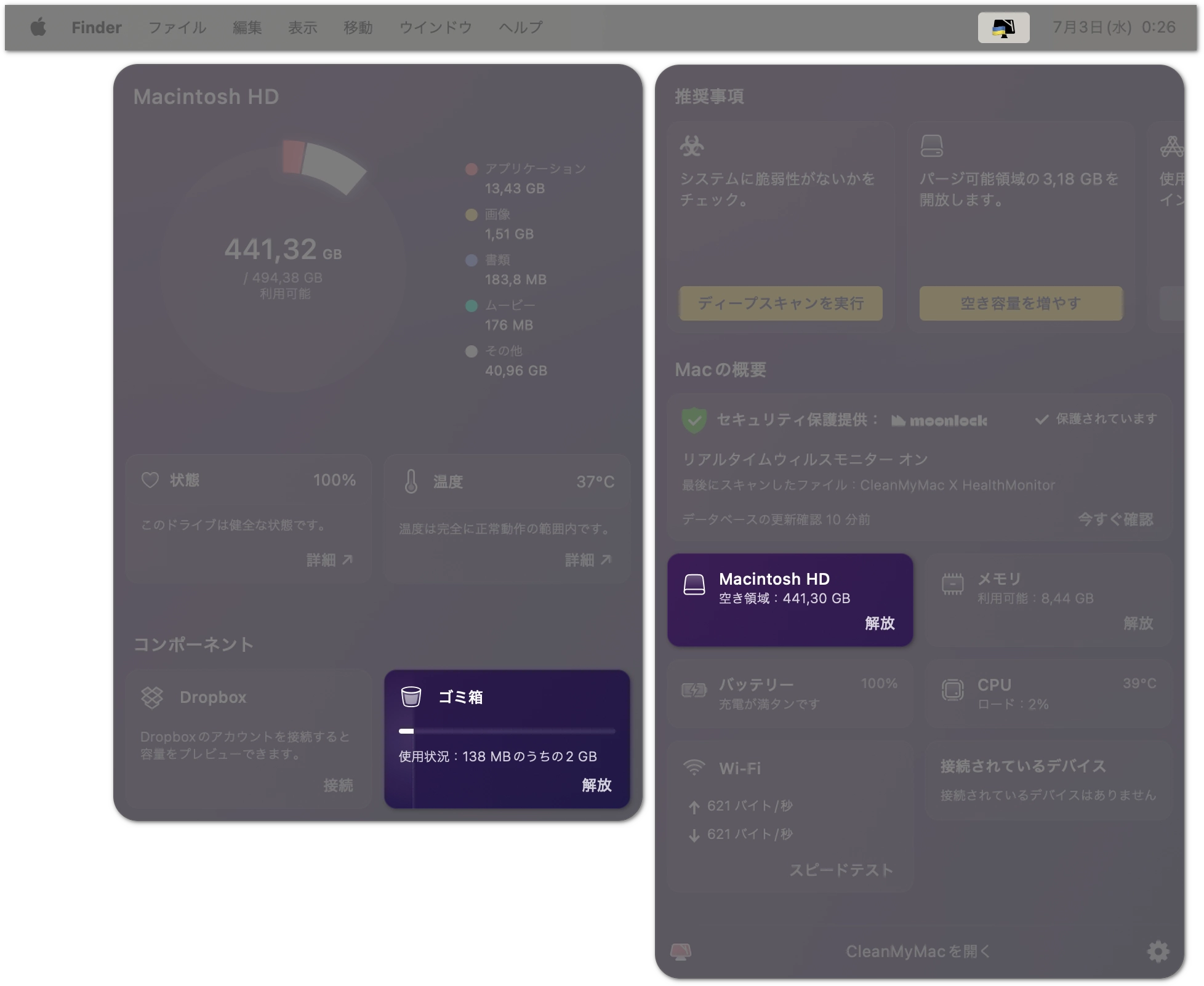This screenshot has width=1204, height=986.
Task: Click the disk icon on Macintosh HD card
Action: [694, 585]
